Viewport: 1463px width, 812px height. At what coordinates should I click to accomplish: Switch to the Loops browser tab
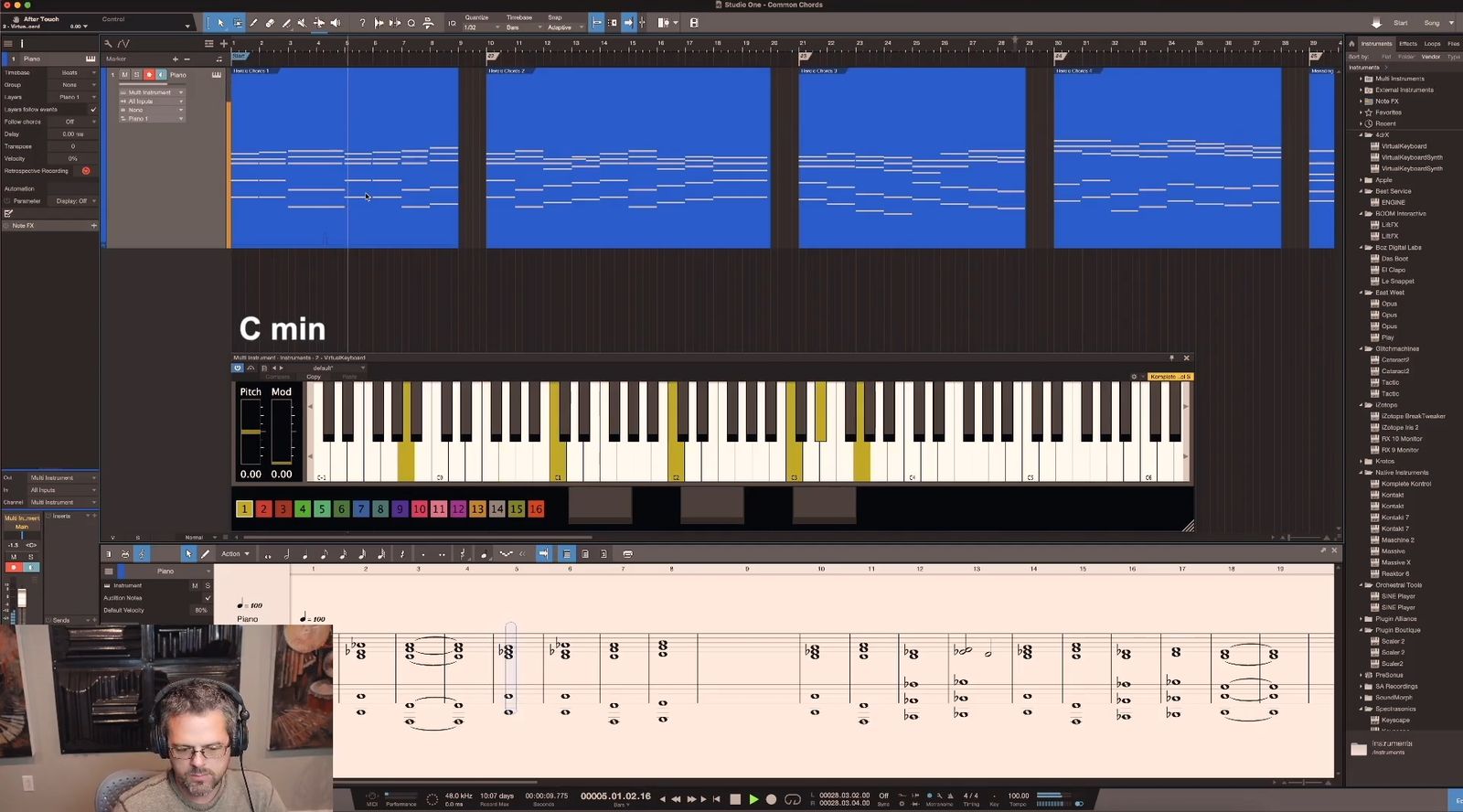coord(1432,44)
